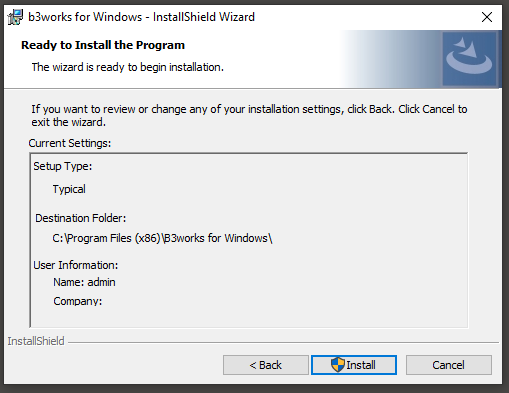Click the Name: admin line
This screenshot has width=509, height=393.
84,282
